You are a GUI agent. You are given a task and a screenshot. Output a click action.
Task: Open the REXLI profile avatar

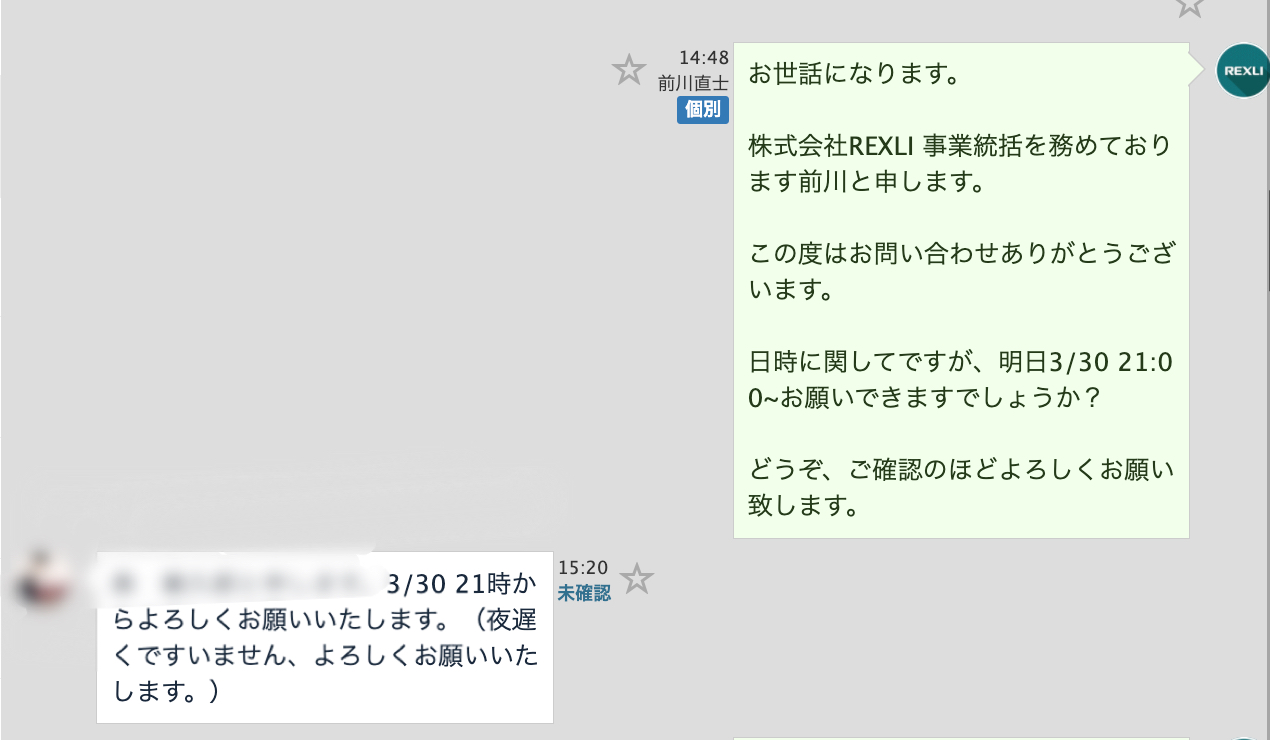tap(1241, 71)
